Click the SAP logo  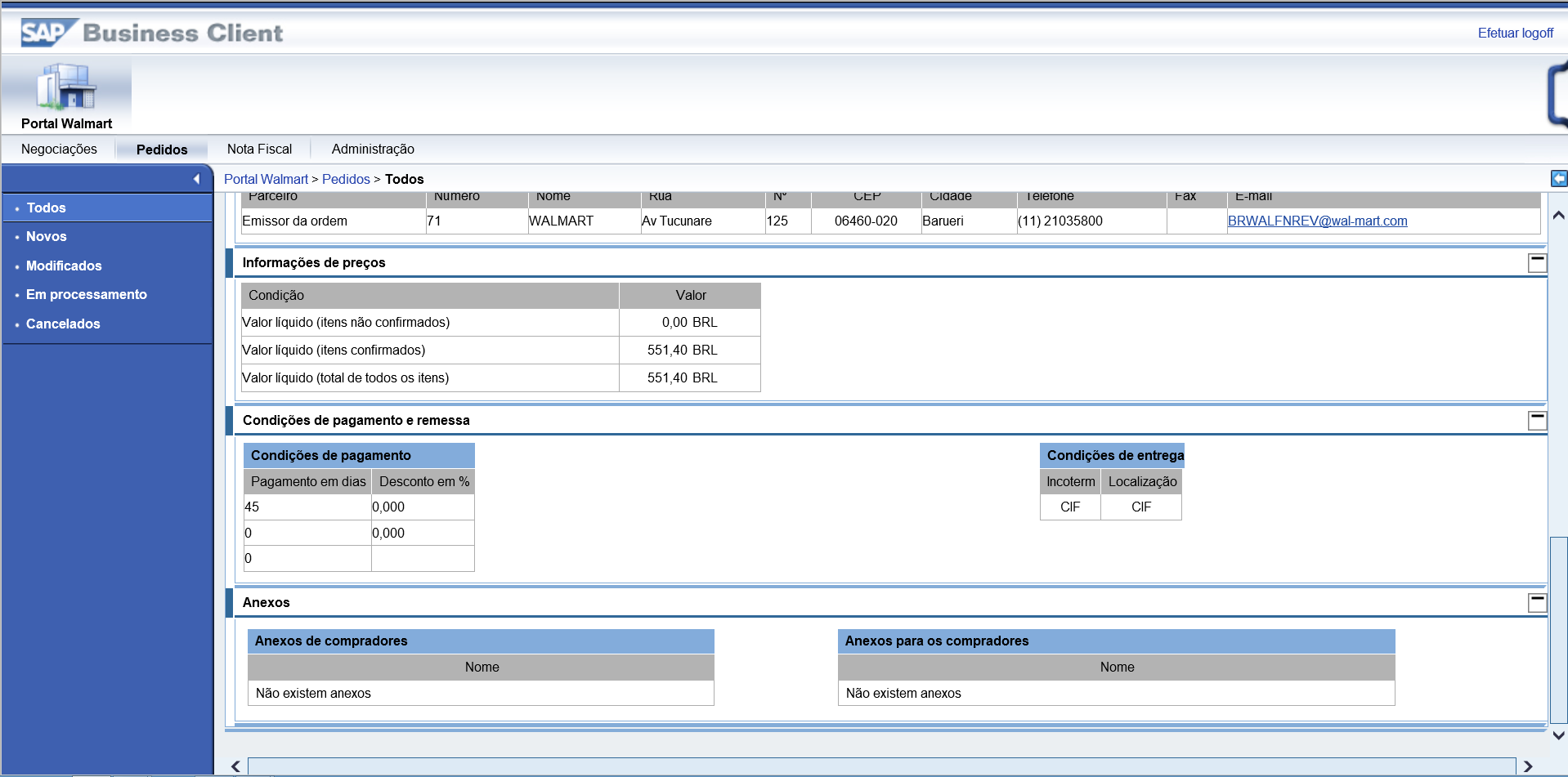tap(48, 33)
